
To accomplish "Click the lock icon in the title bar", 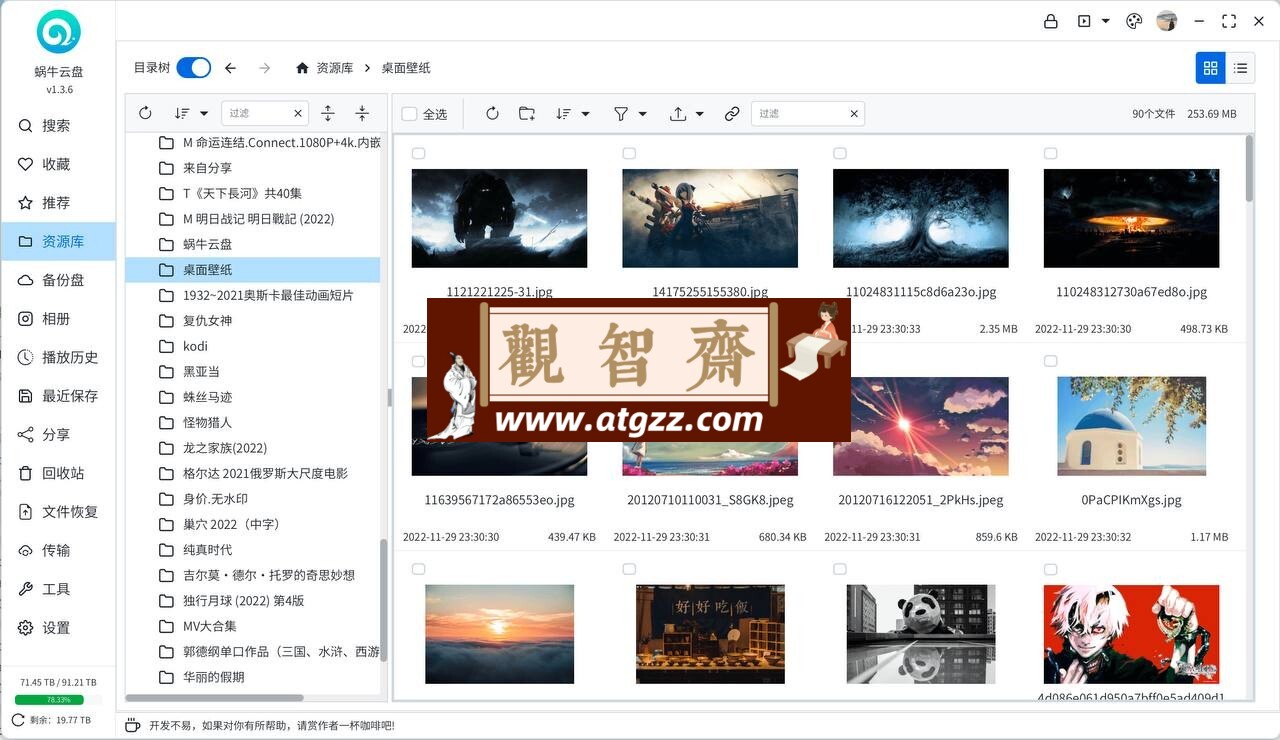I will [x=1051, y=21].
